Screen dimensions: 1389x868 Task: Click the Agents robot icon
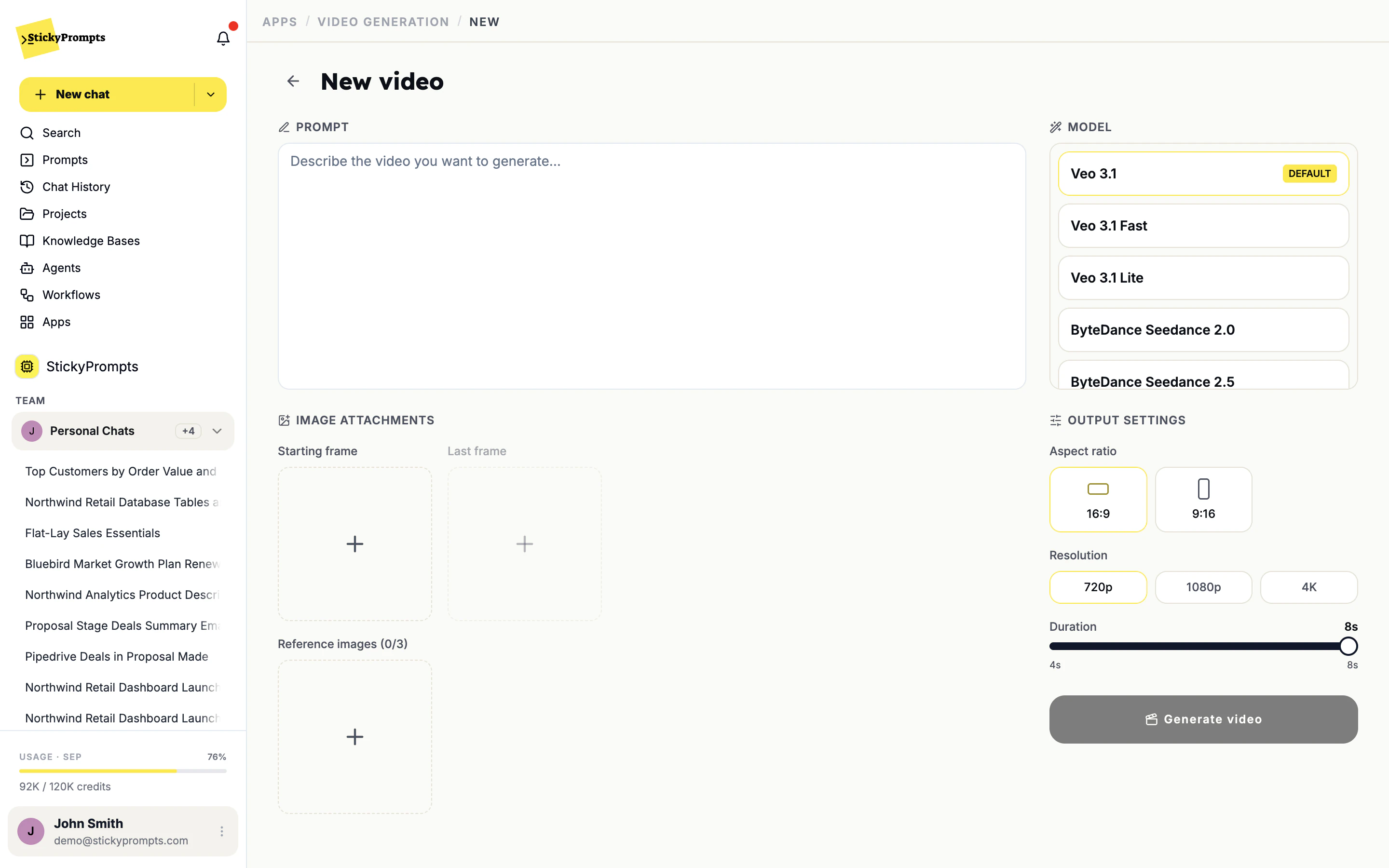[x=27, y=268]
